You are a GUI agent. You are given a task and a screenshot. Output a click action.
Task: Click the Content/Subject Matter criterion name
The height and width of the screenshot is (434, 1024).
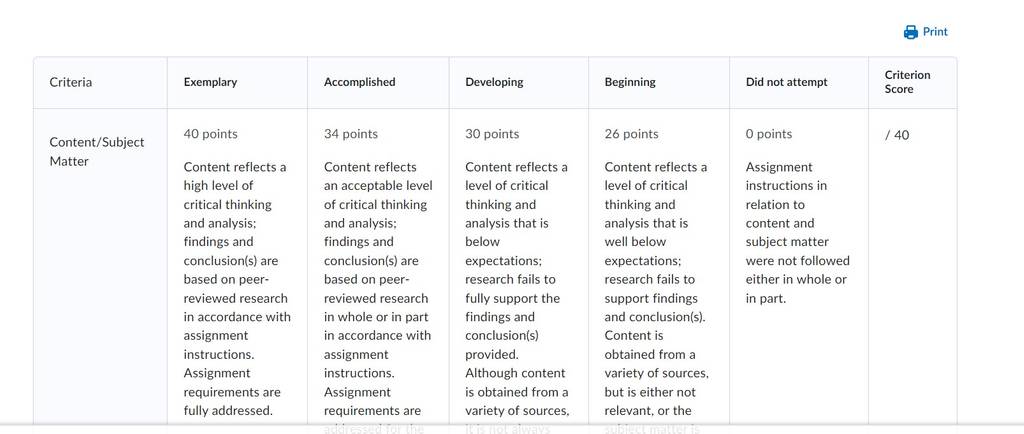[97, 151]
